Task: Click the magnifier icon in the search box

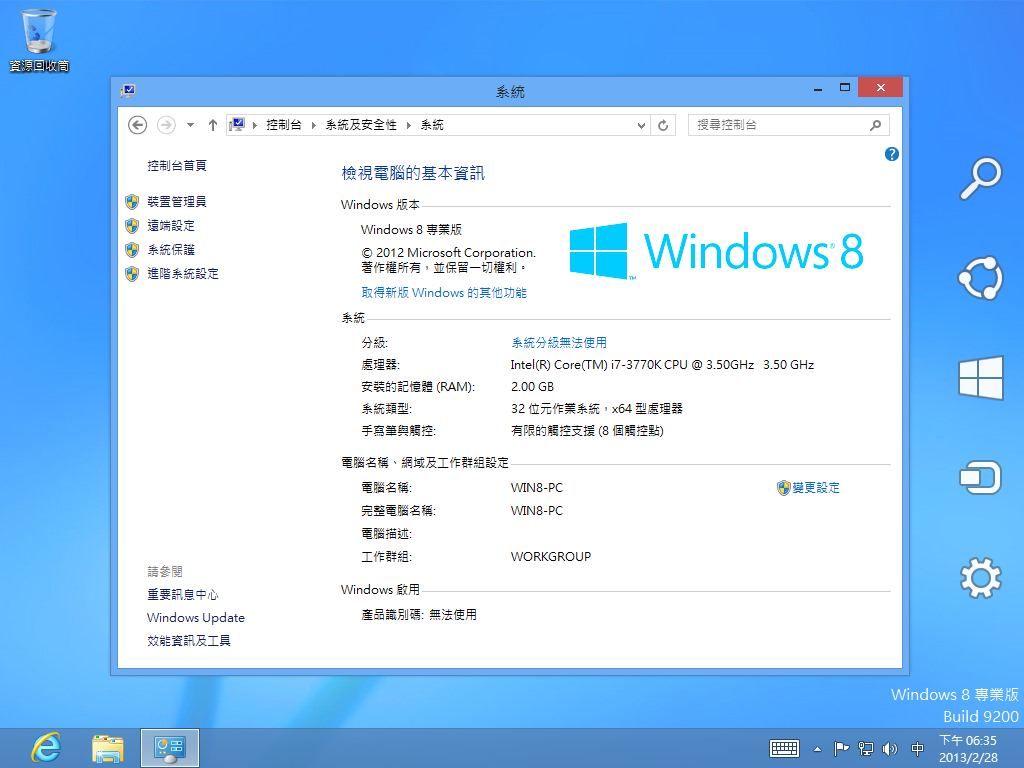Action: coord(876,125)
